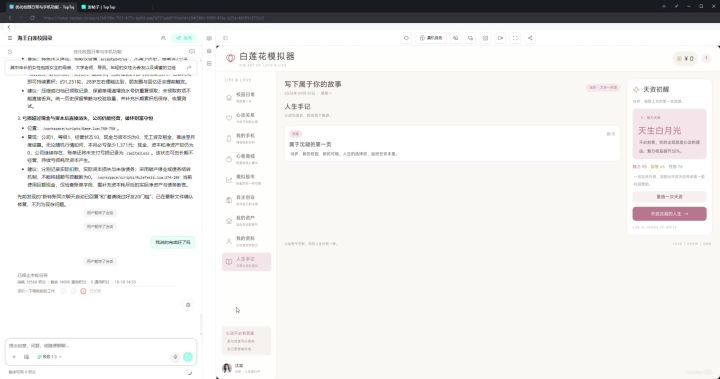Open 模拟股市 in the sidebar
Viewport: 720px width, 379px height.
pos(246,180)
